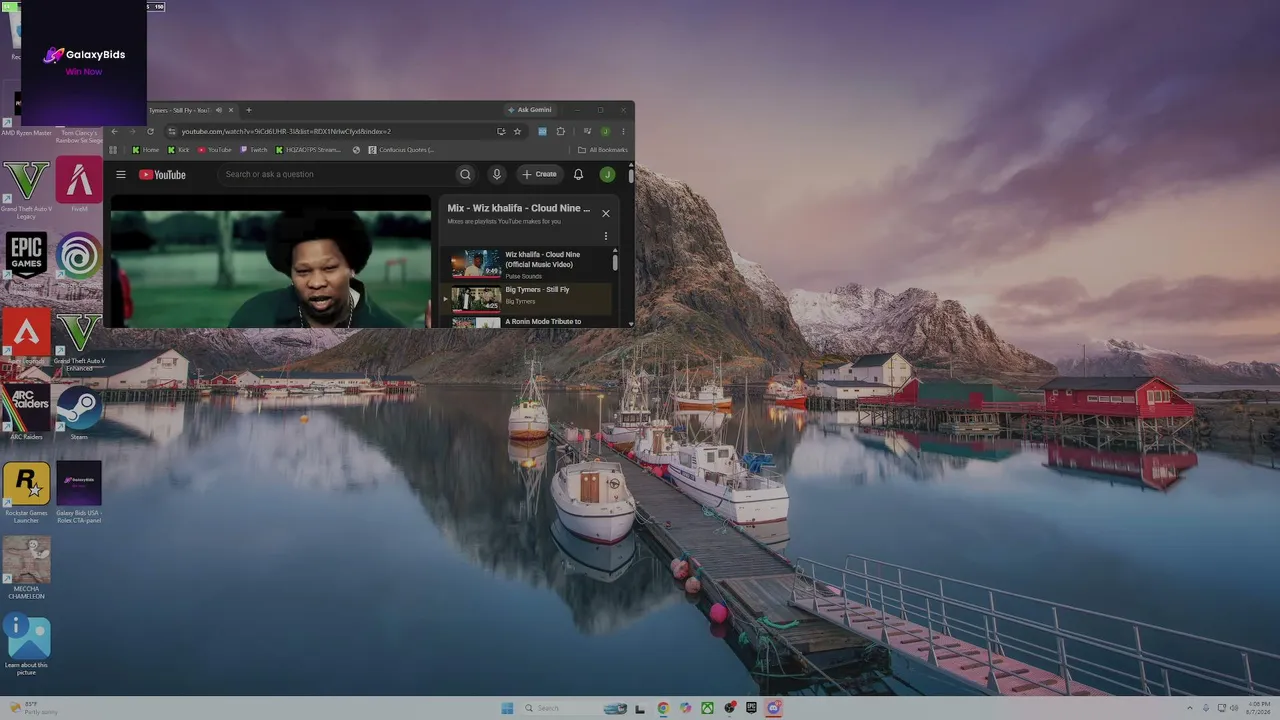Image resolution: width=1280 pixels, height=720 pixels.
Task: Open the Home bookmark
Action: [145, 150]
